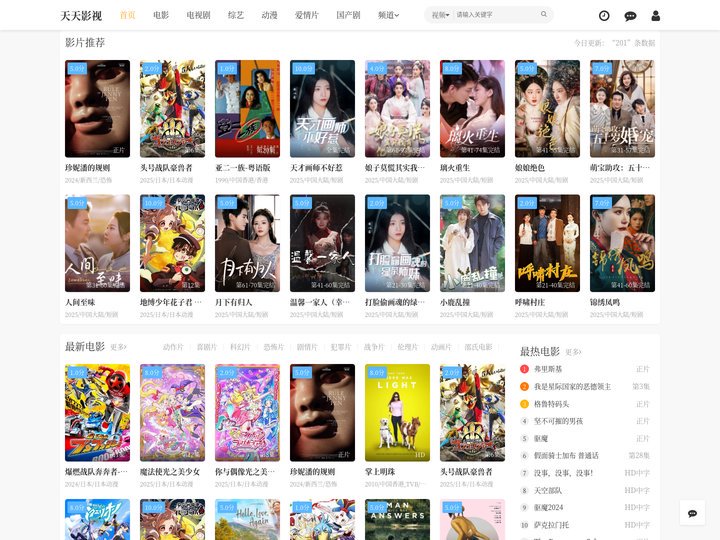Open the 头号战队豪兽者 poster in 影片推荐
720x540 pixels.
[172, 109]
